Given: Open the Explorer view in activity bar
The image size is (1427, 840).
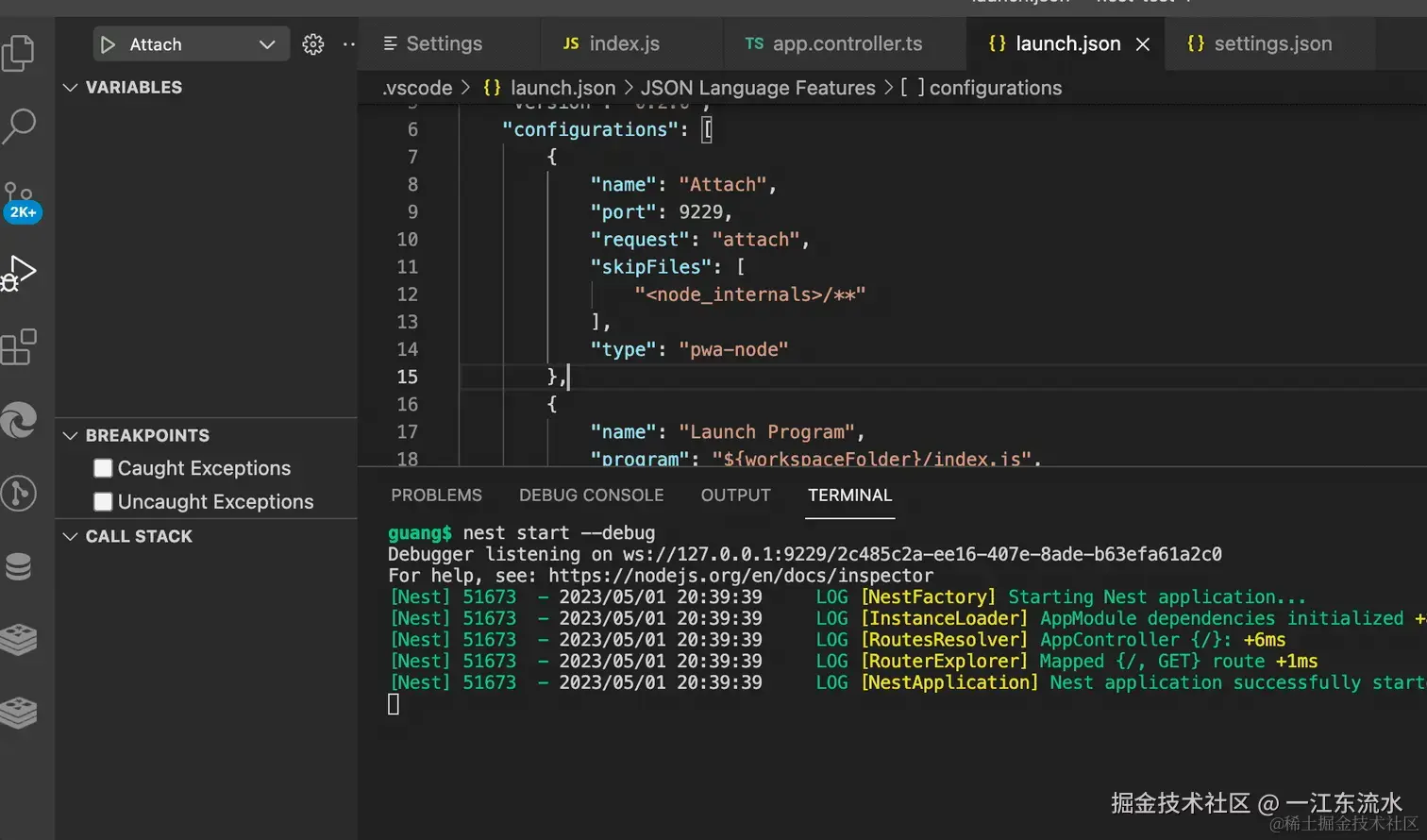Looking at the screenshot, I should click(19, 53).
